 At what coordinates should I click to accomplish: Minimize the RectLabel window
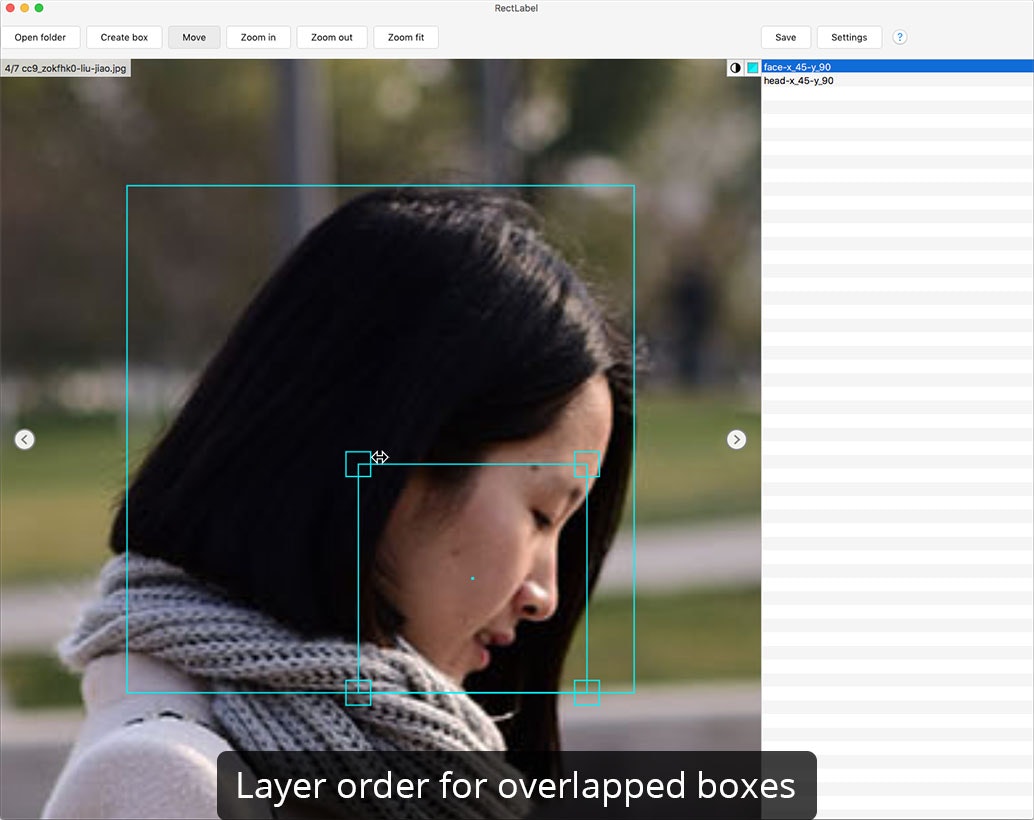coord(24,8)
